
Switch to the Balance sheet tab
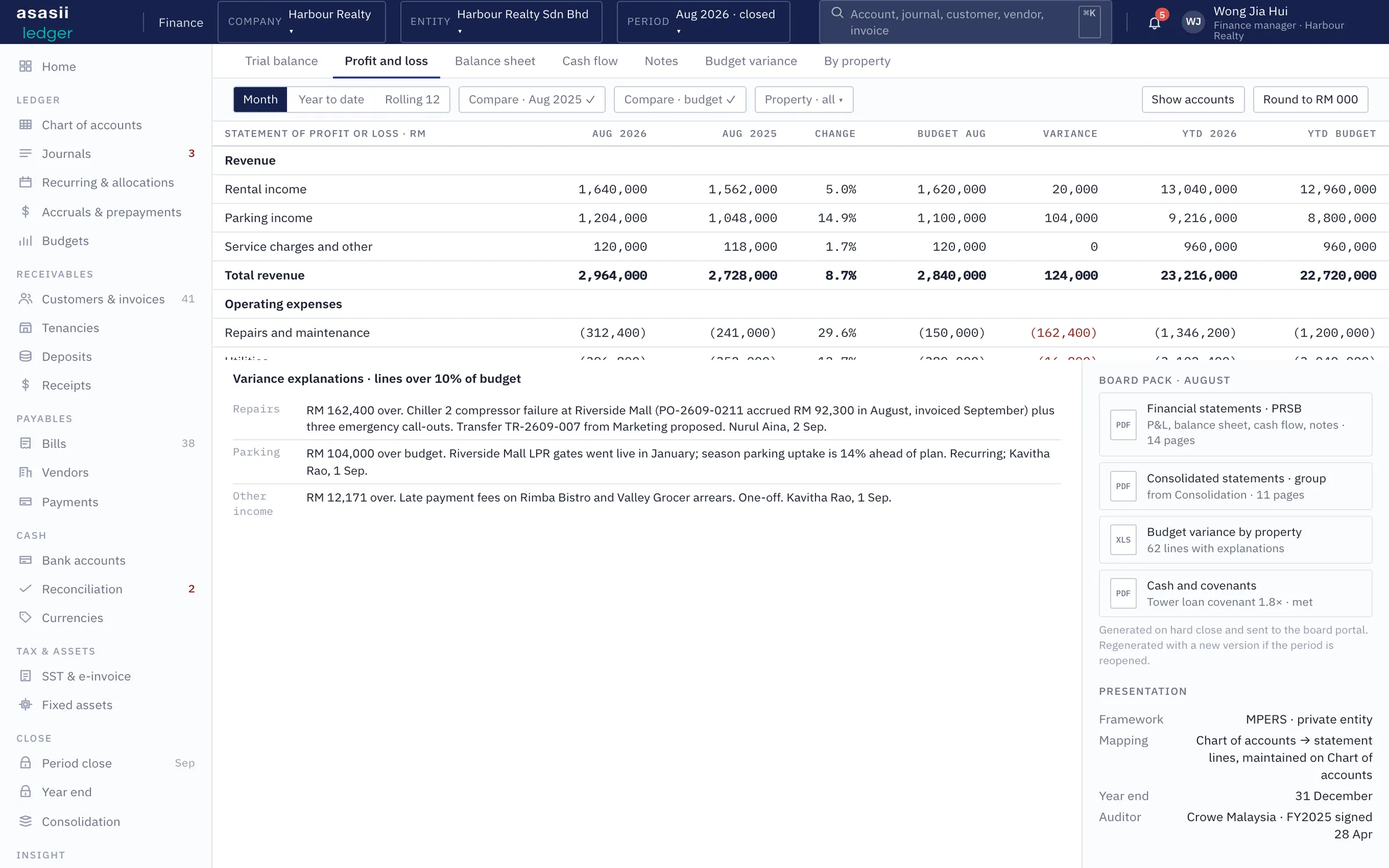pyautogui.click(x=495, y=61)
